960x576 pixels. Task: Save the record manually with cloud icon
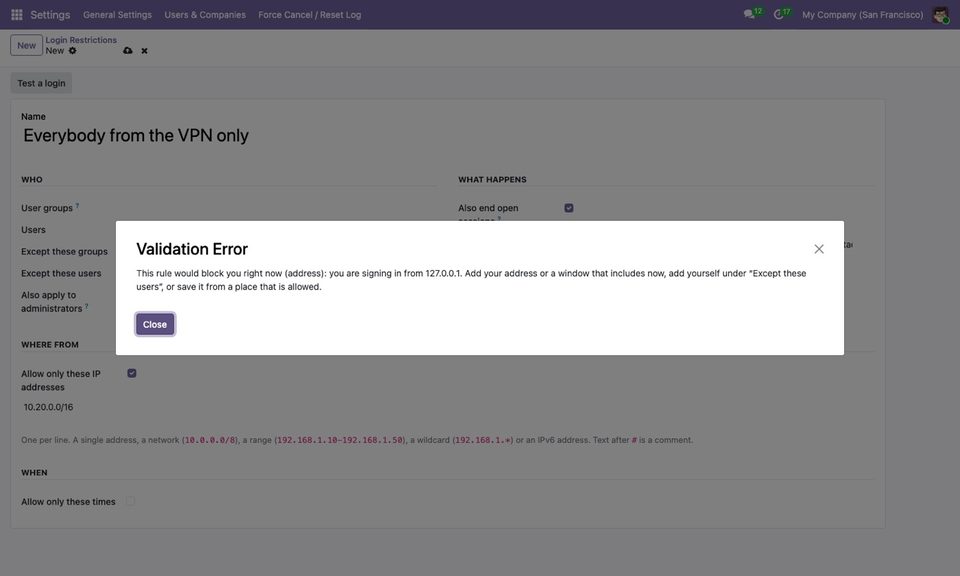tap(127, 51)
